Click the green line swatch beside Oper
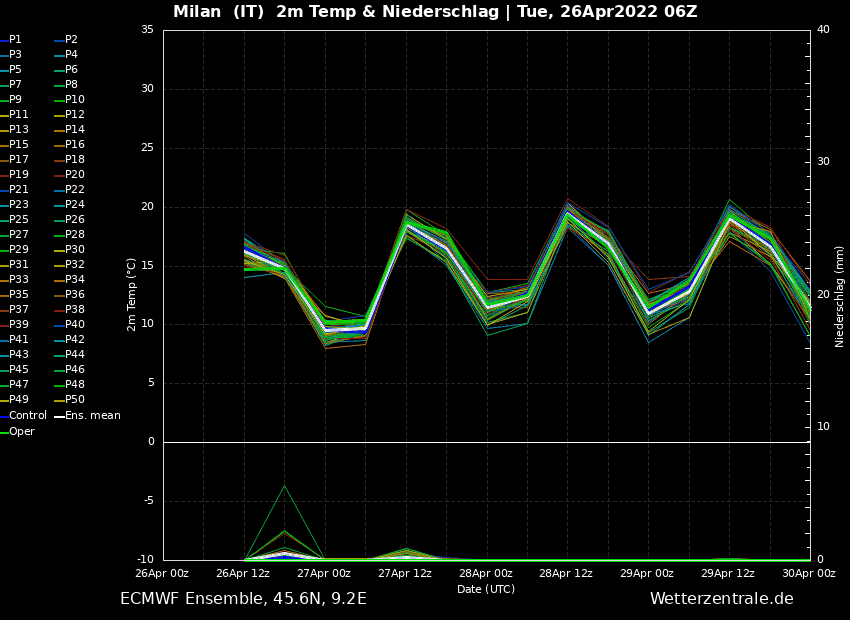Image resolution: width=850 pixels, height=620 pixels. click(4, 432)
